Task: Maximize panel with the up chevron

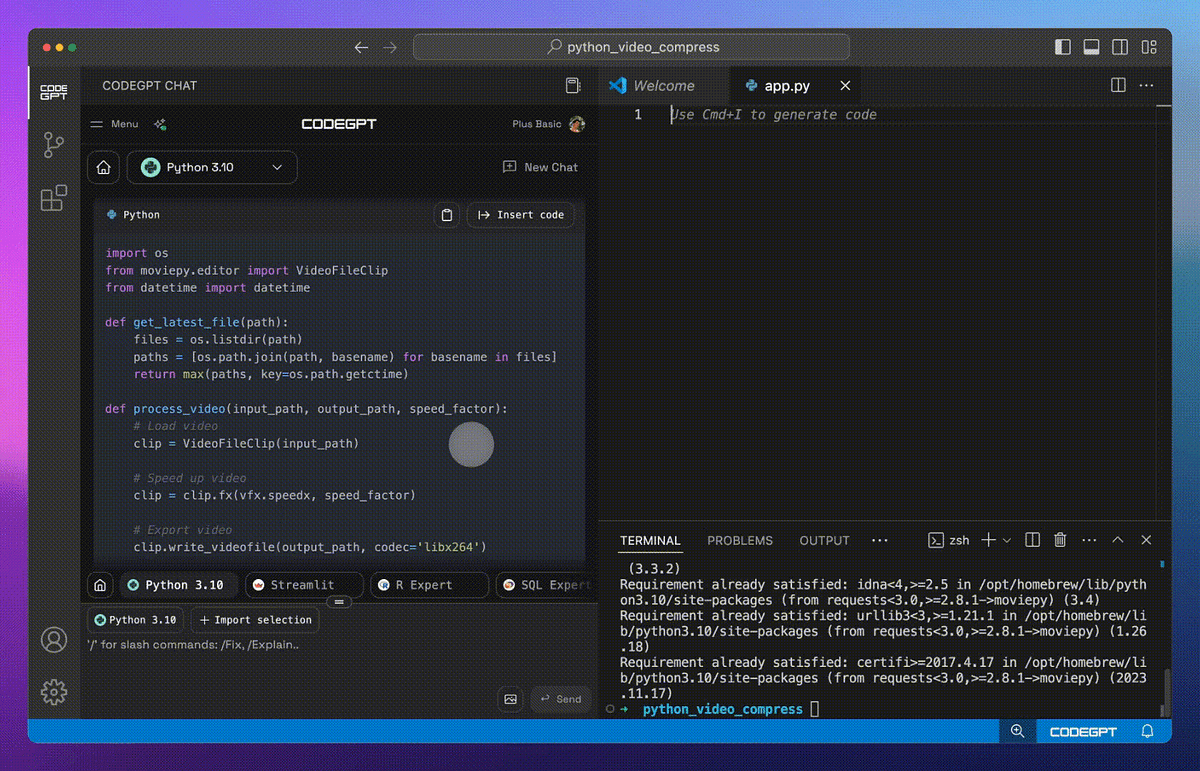Action: [1118, 540]
